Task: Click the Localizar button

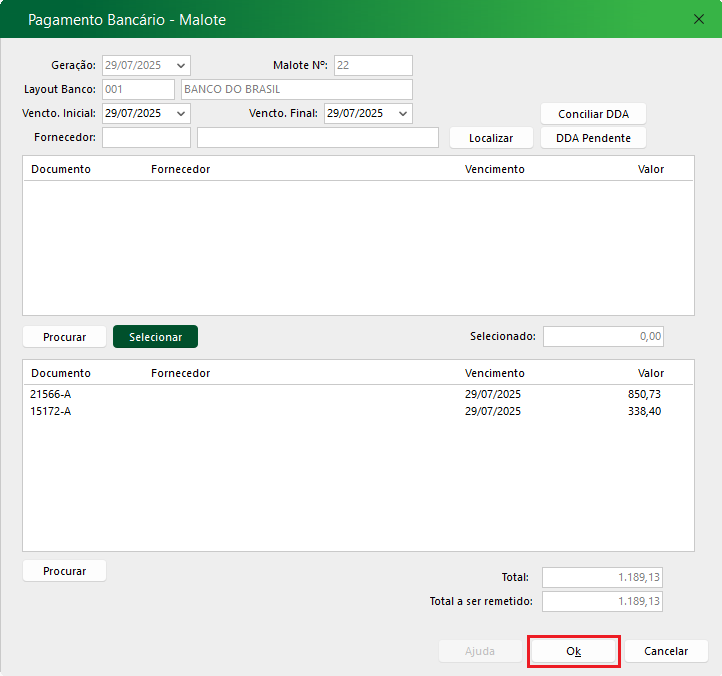Action: [491, 138]
